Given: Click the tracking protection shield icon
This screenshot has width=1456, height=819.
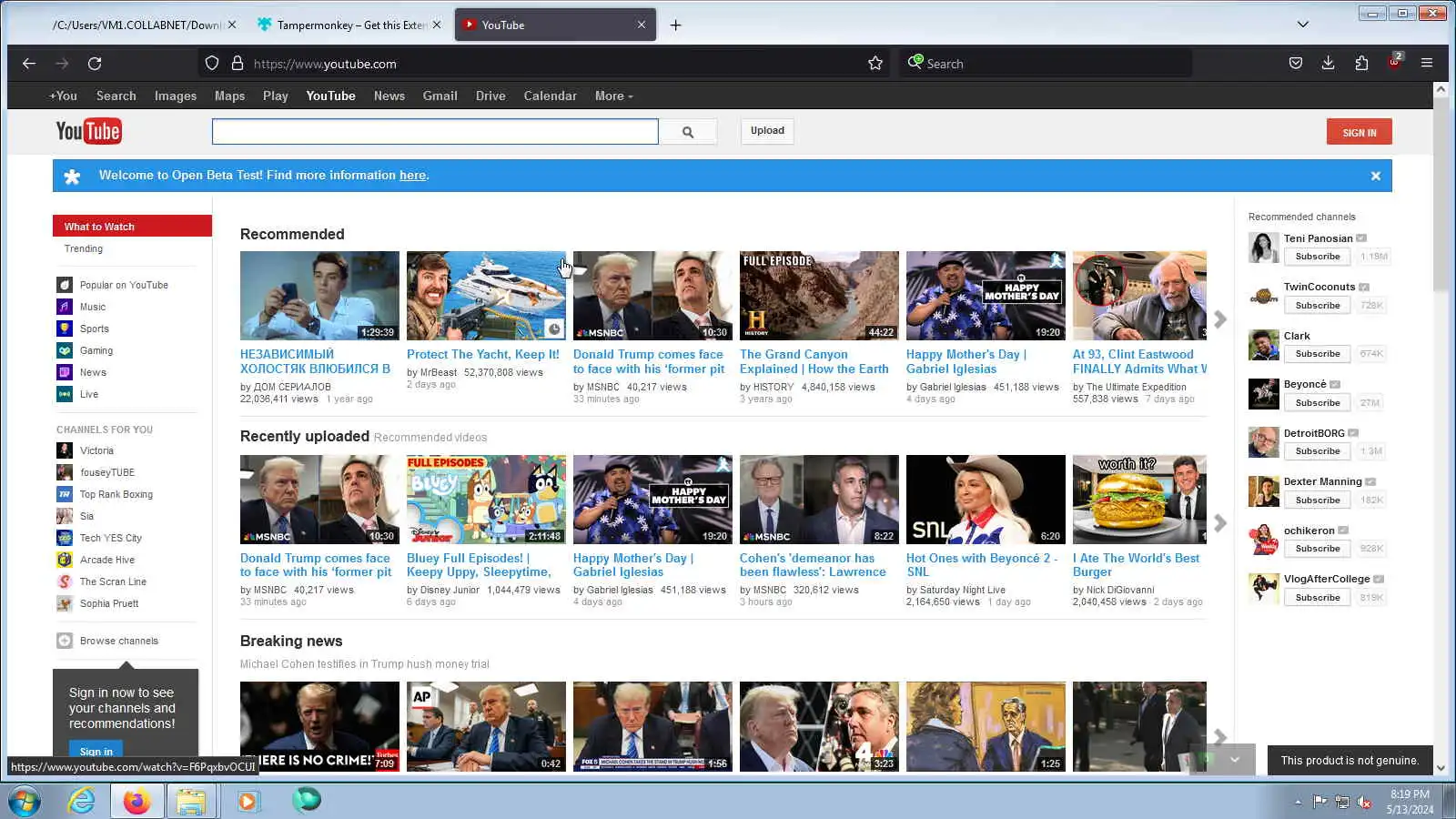Looking at the screenshot, I should pyautogui.click(x=212, y=64).
